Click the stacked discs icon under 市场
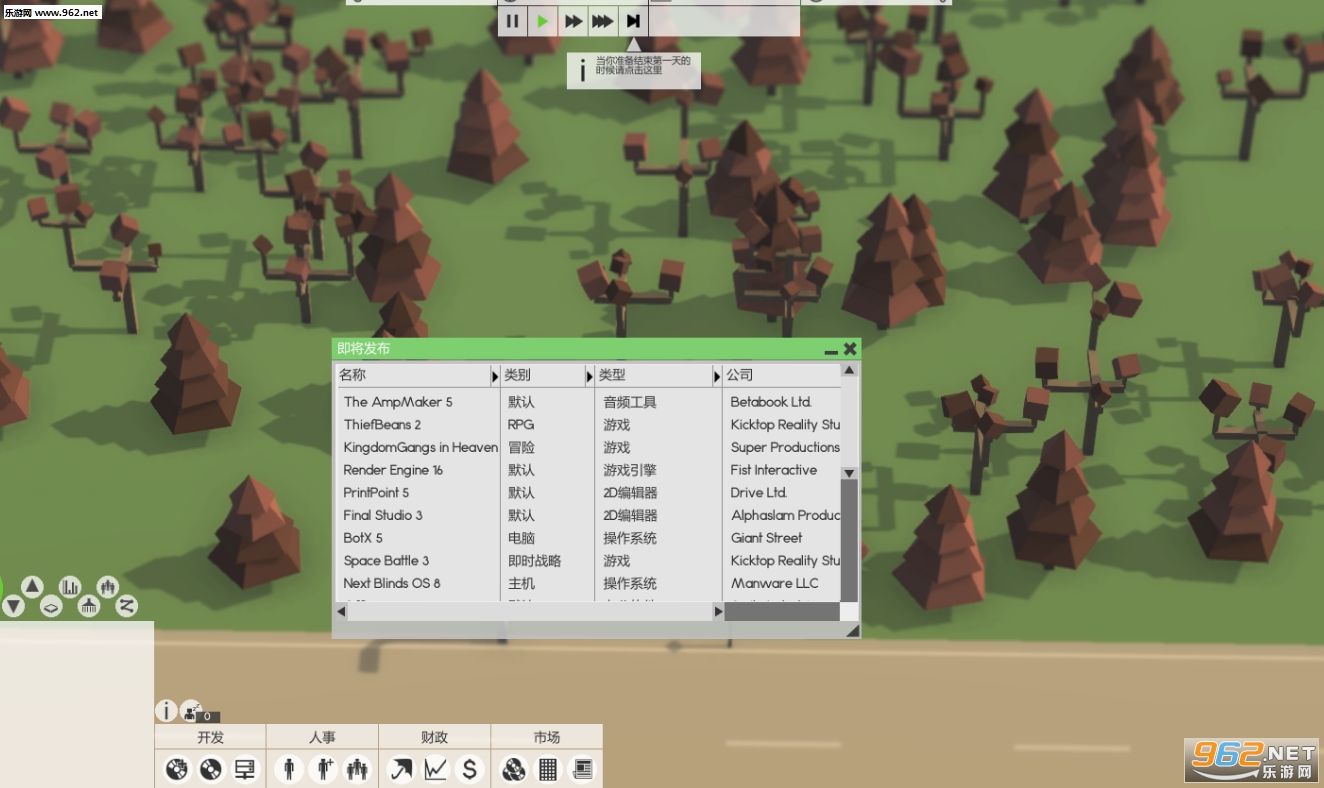 click(x=513, y=769)
